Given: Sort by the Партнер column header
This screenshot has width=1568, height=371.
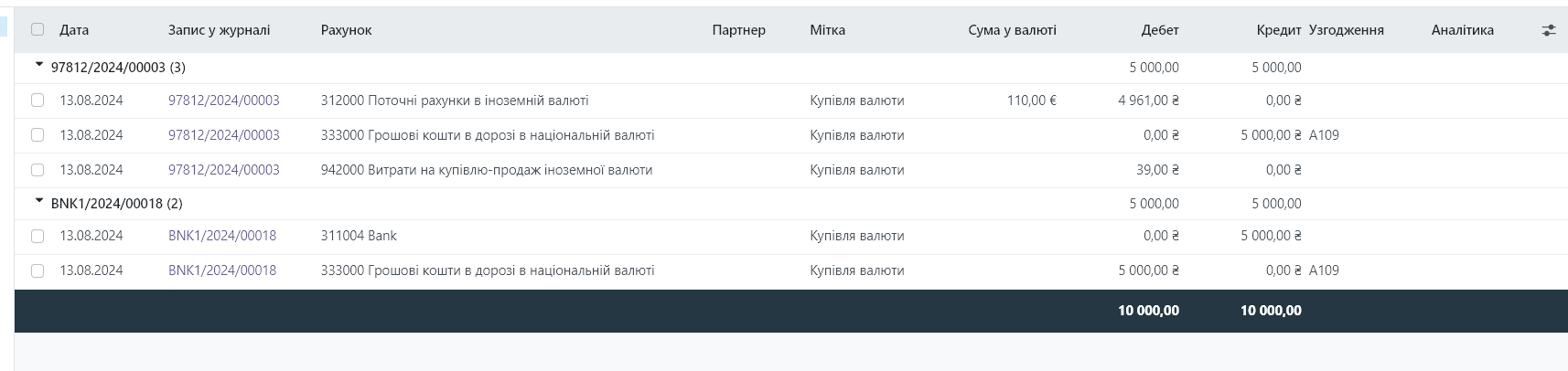Looking at the screenshot, I should (738, 30).
